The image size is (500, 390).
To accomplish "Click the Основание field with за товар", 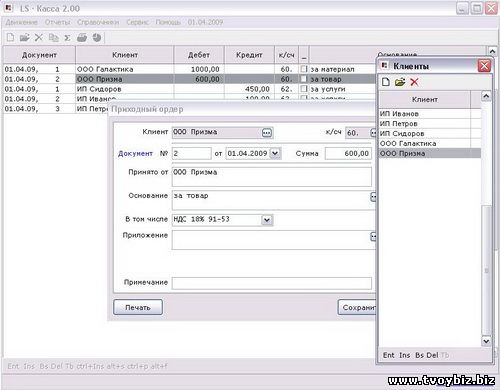I will pyautogui.click(x=271, y=200).
